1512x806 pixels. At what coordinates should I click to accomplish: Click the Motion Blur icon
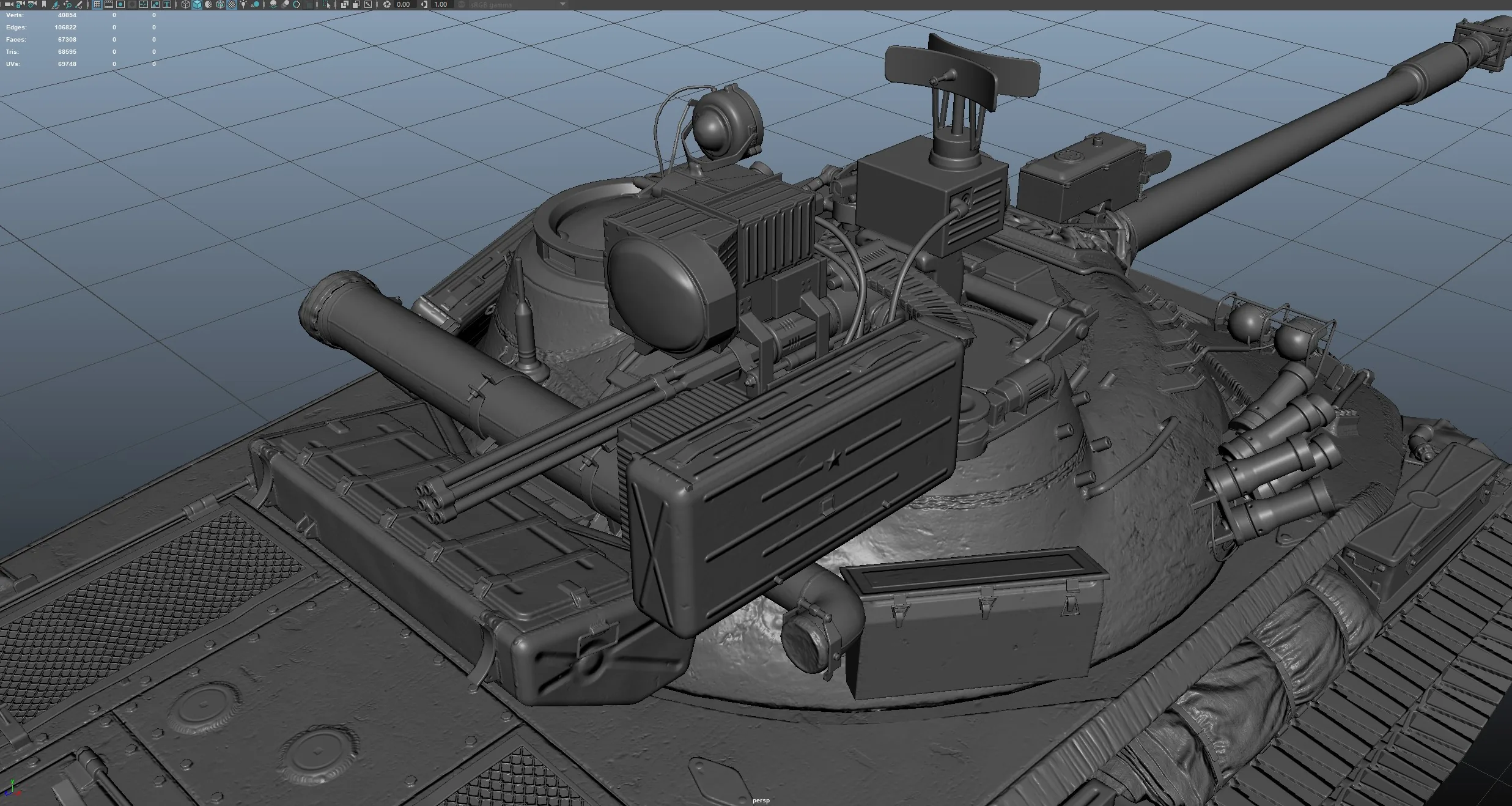tap(286, 4)
